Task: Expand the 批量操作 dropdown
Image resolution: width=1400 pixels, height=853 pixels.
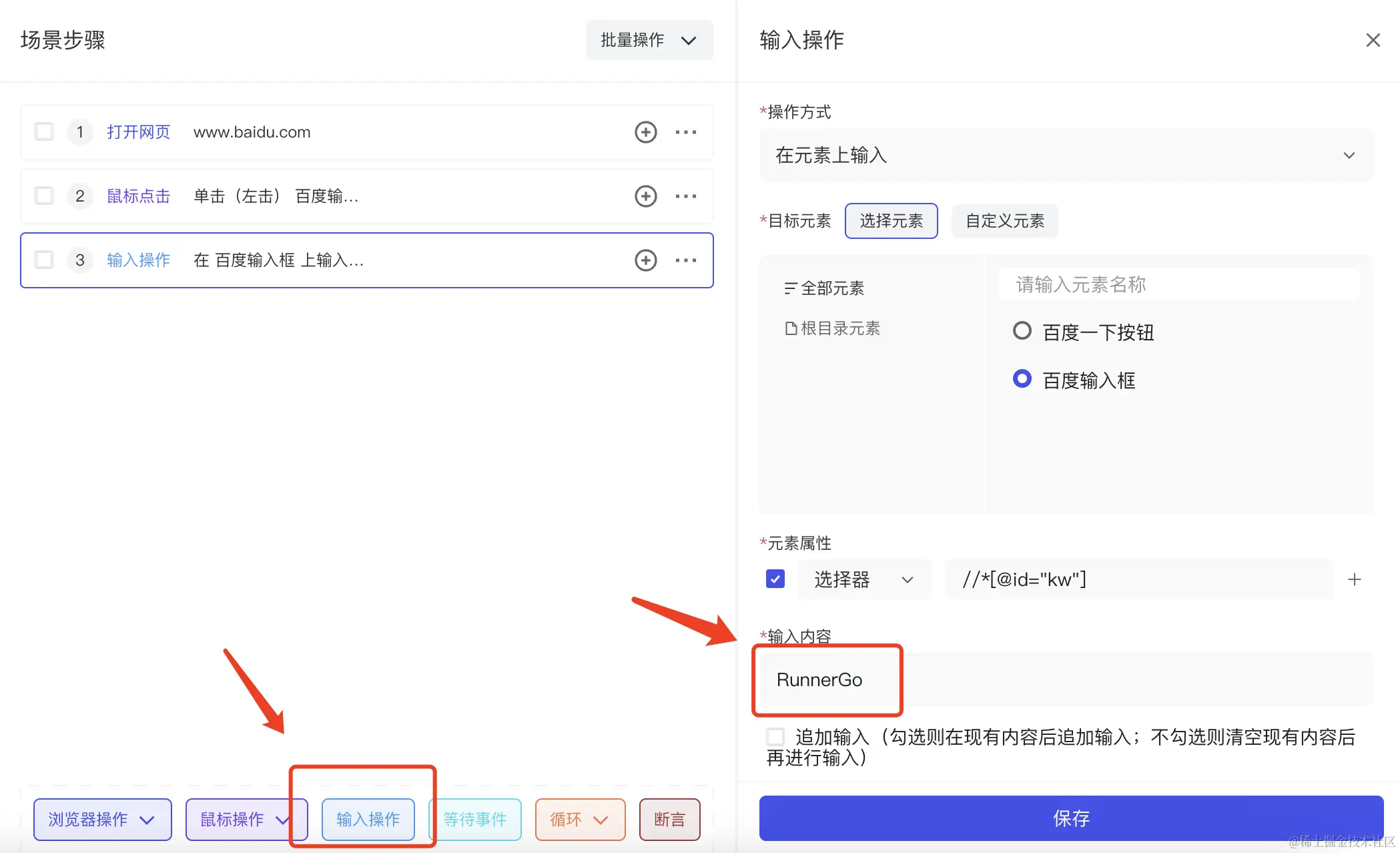Action: [649, 40]
